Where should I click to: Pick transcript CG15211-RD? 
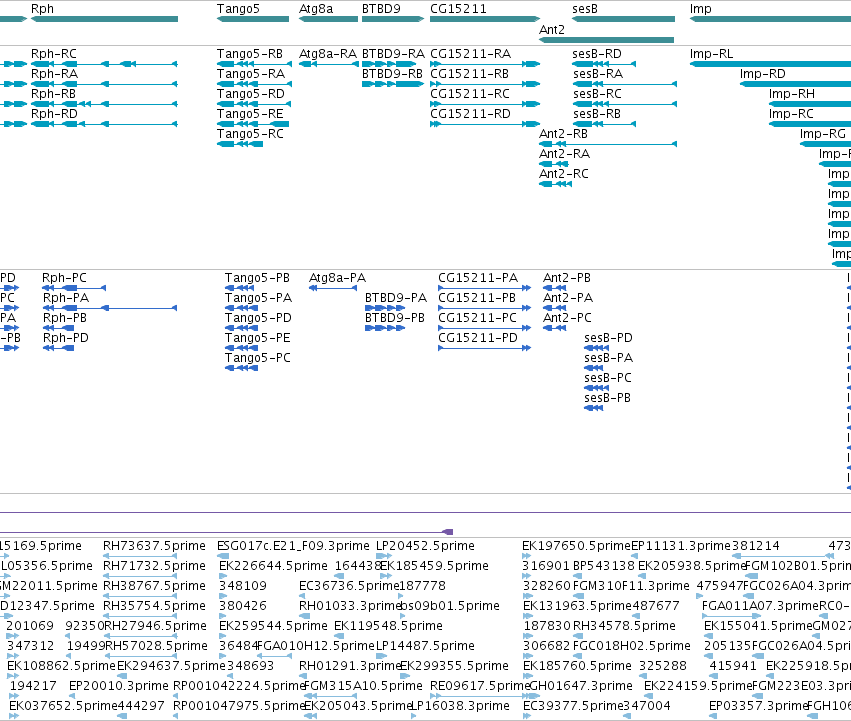pyautogui.click(x=485, y=124)
